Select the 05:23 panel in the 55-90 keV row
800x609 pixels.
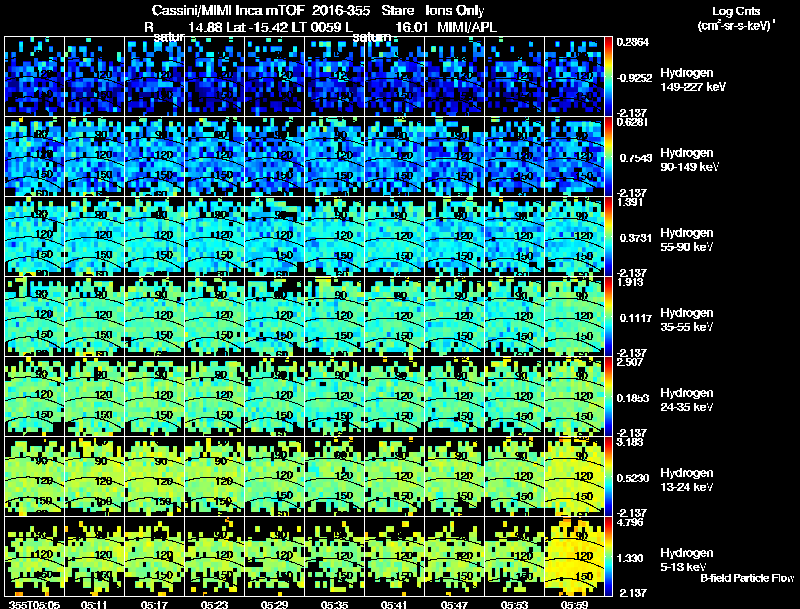pyautogui.click(x=214, y=237)
